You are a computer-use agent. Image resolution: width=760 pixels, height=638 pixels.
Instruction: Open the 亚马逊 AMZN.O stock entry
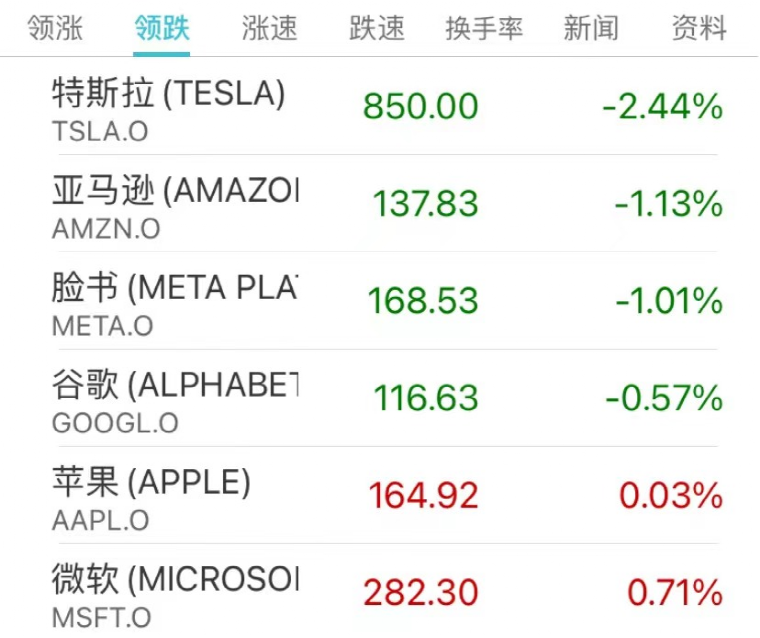[x=380, y=203]
